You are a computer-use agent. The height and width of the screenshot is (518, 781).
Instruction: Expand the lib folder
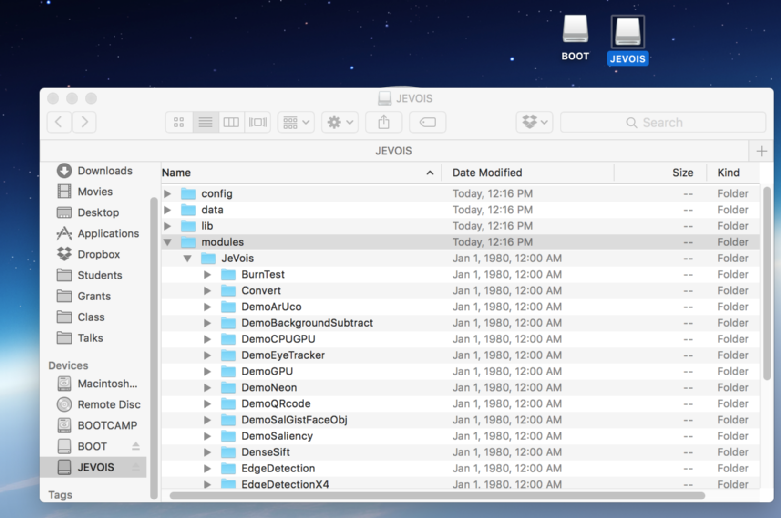click(x=168, y=226)
